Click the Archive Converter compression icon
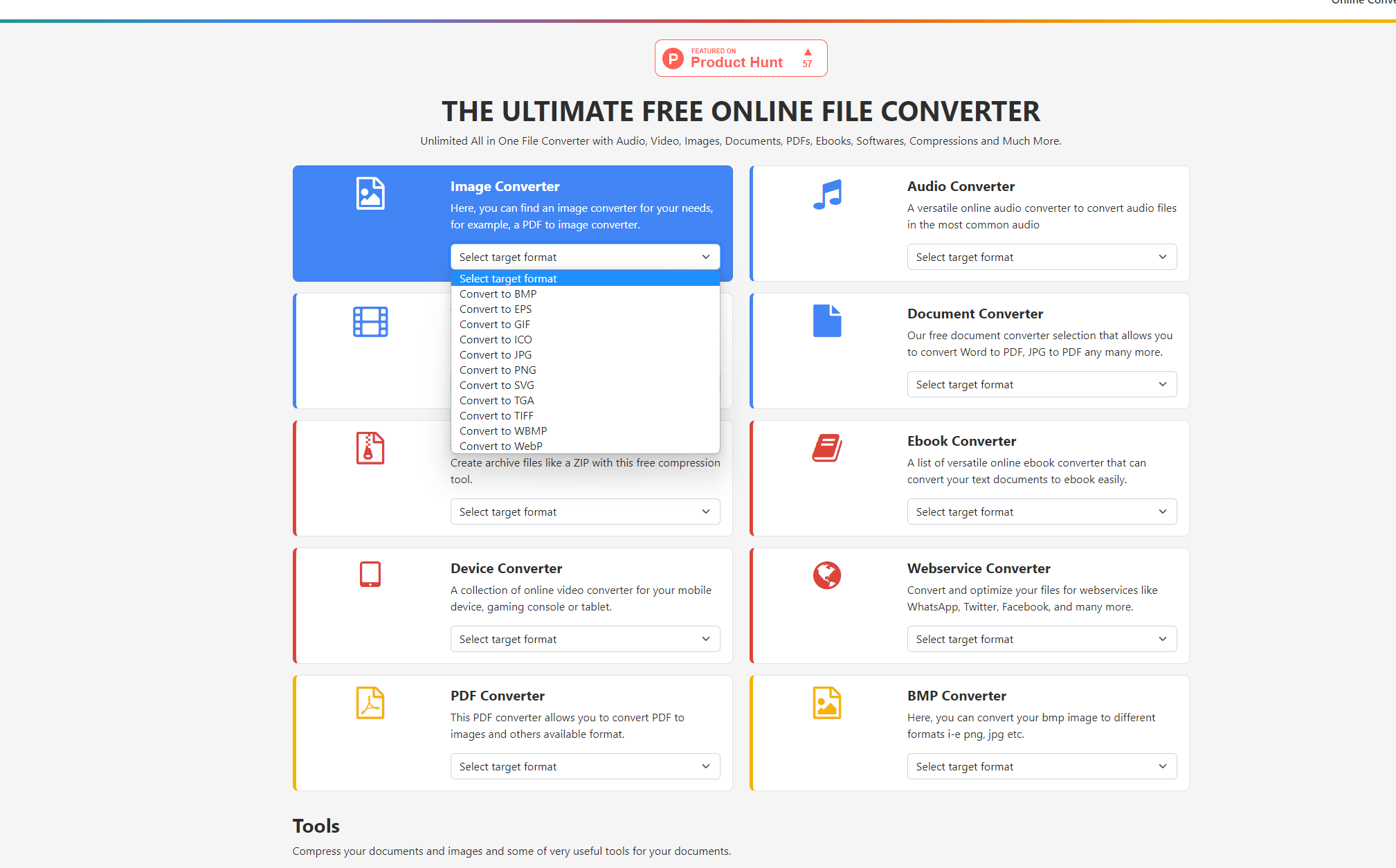Image resolution: width=1396 pixels, height=868 pixels. pyautogui.click(x=370, y=448)
